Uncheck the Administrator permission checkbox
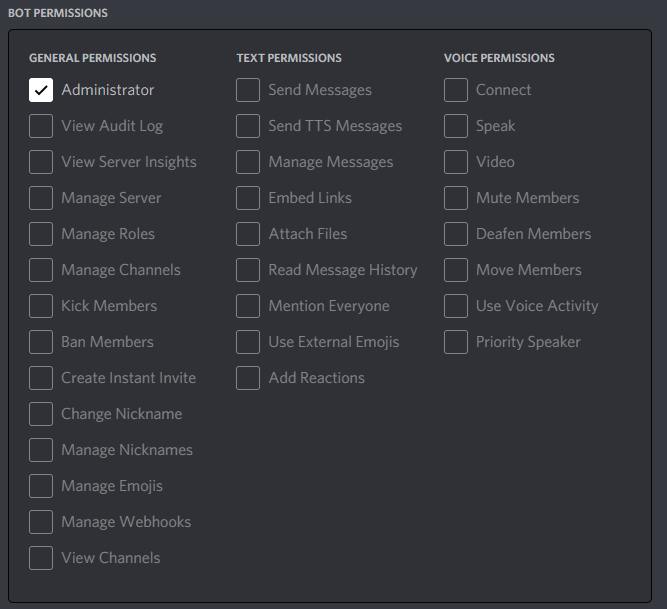 click(41, 90)
